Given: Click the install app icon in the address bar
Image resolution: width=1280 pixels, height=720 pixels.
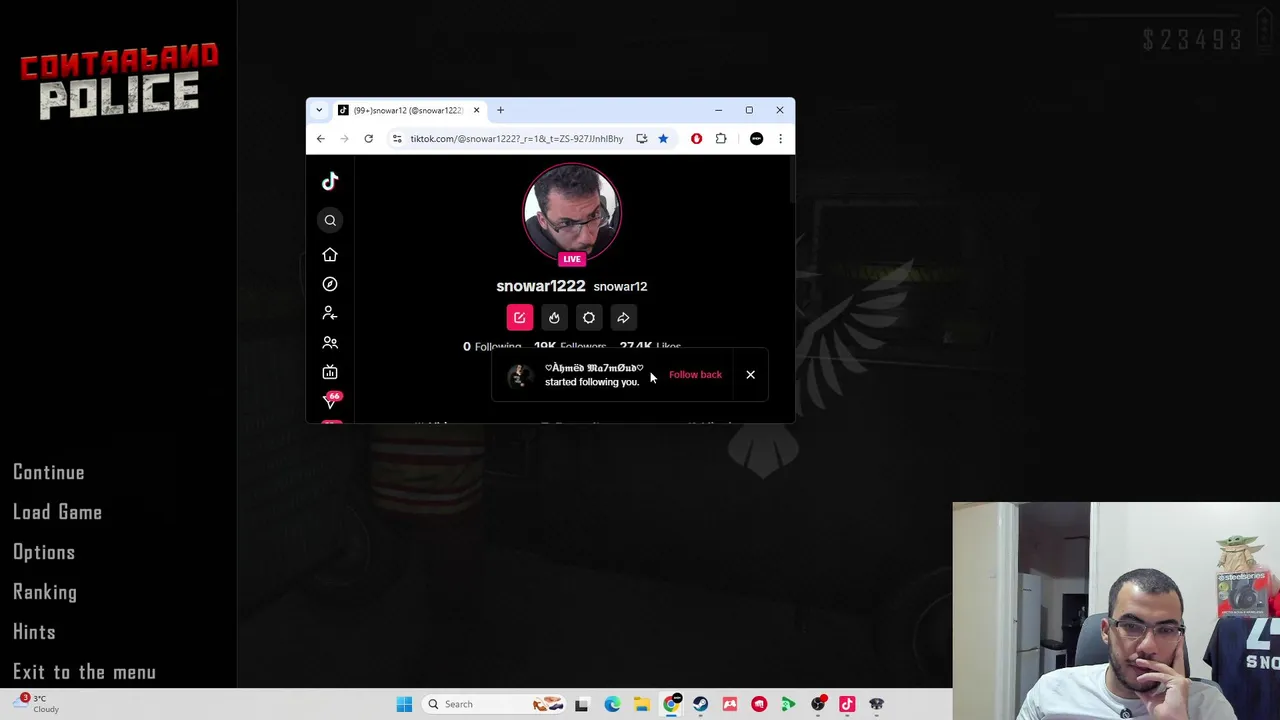Looking at the screenshot, I should pyautogui.click(x=641, y=139).
